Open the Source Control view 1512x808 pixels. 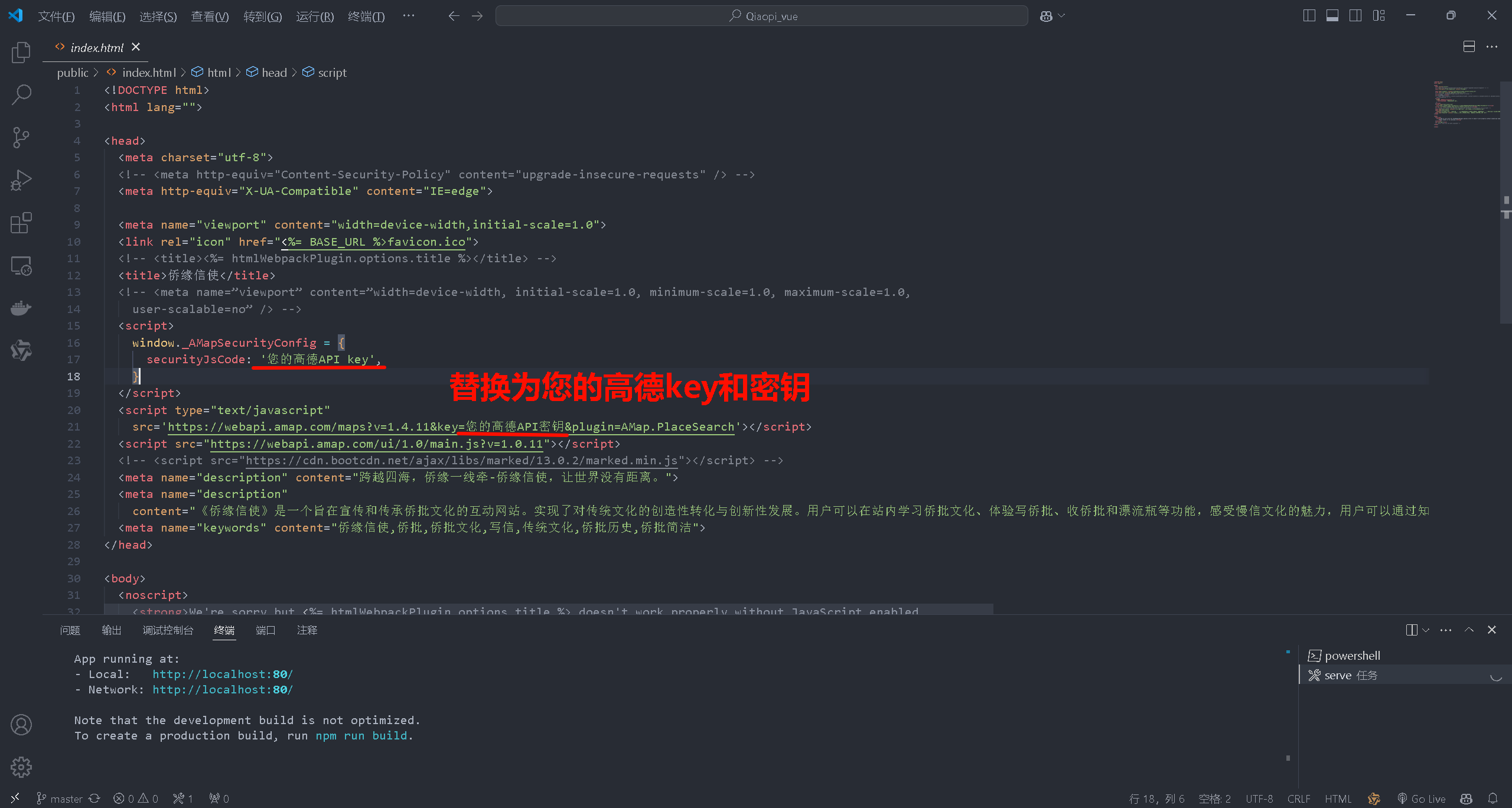pyautogui.click(x=21, y=136)
